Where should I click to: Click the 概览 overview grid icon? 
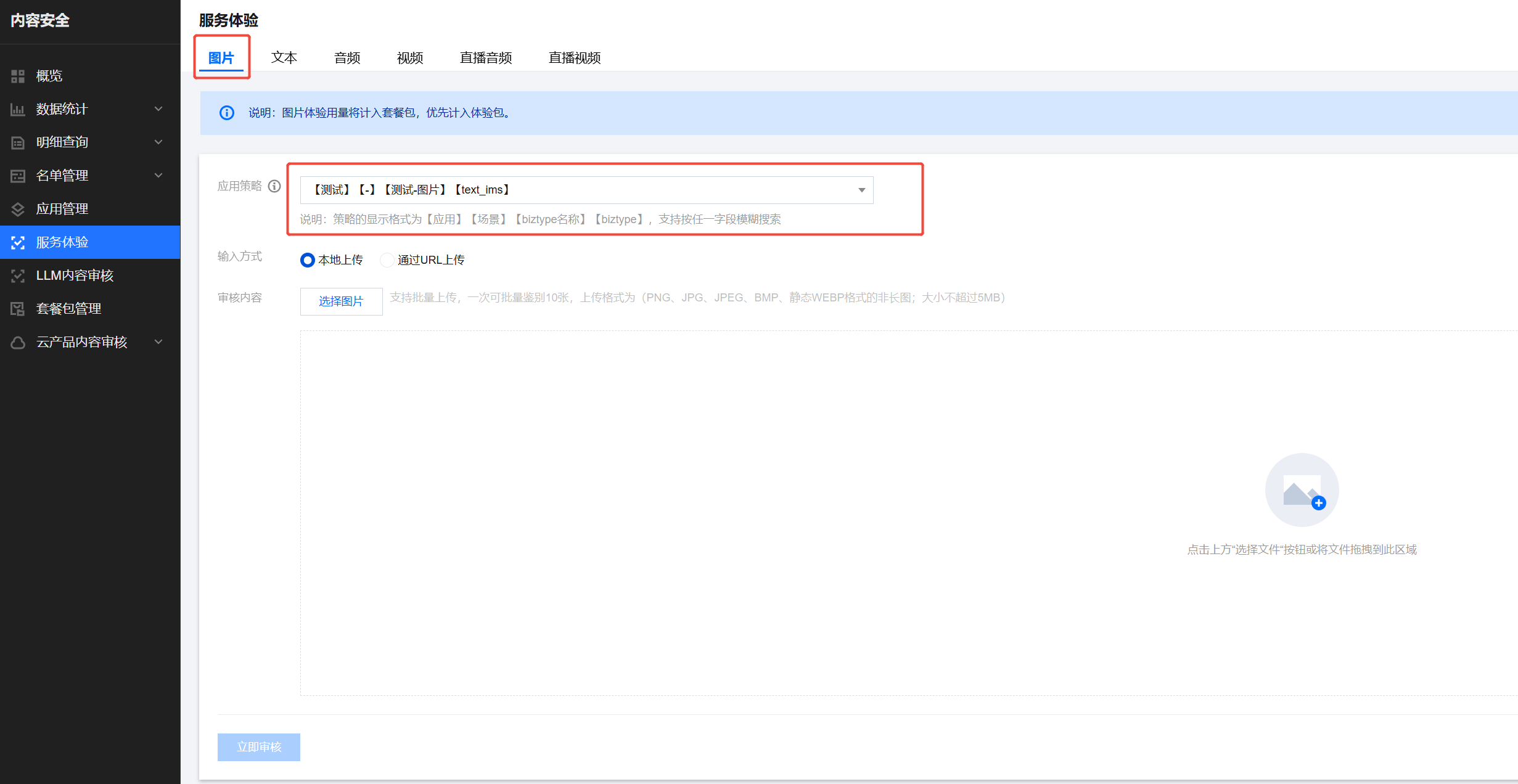click(18, 76)
